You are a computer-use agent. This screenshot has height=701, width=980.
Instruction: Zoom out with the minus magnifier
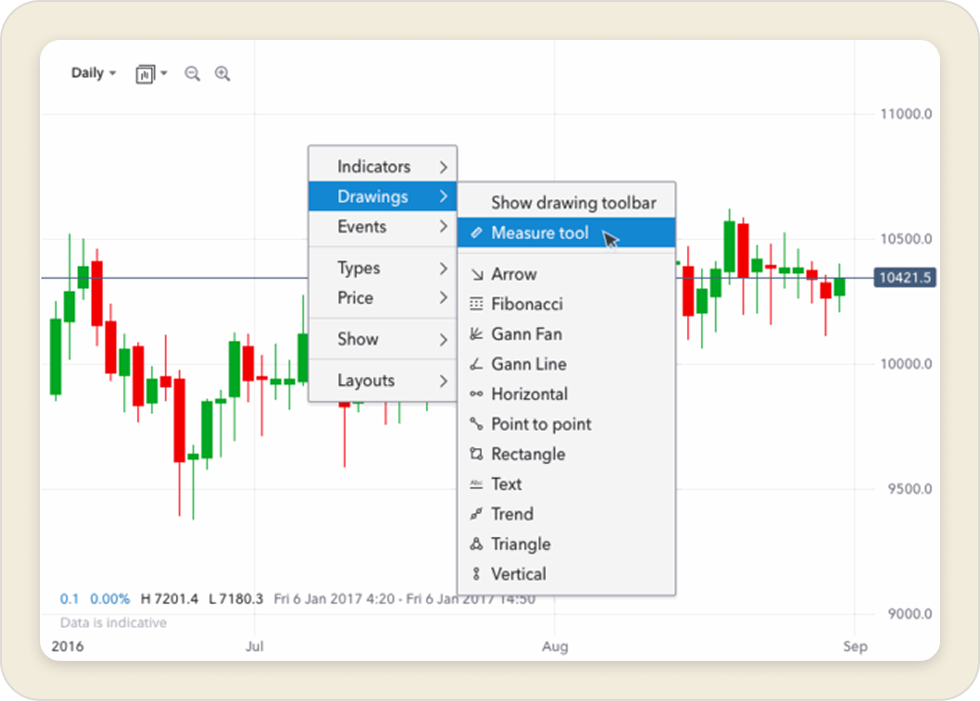192,74
